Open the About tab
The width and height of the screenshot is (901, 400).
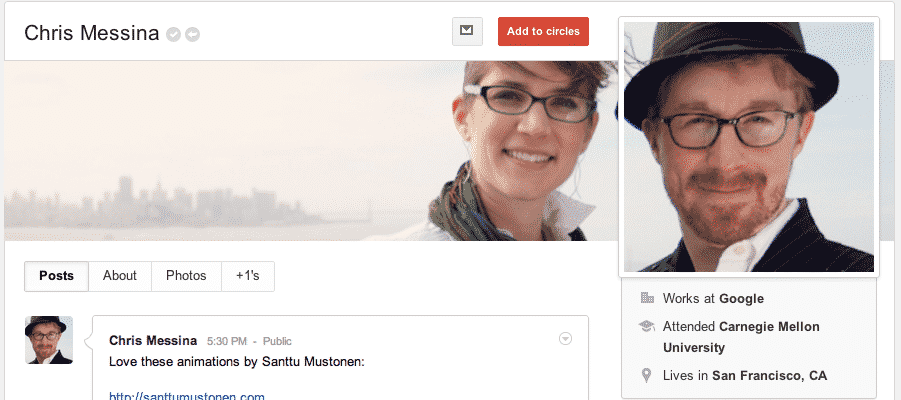coord(120,276)
